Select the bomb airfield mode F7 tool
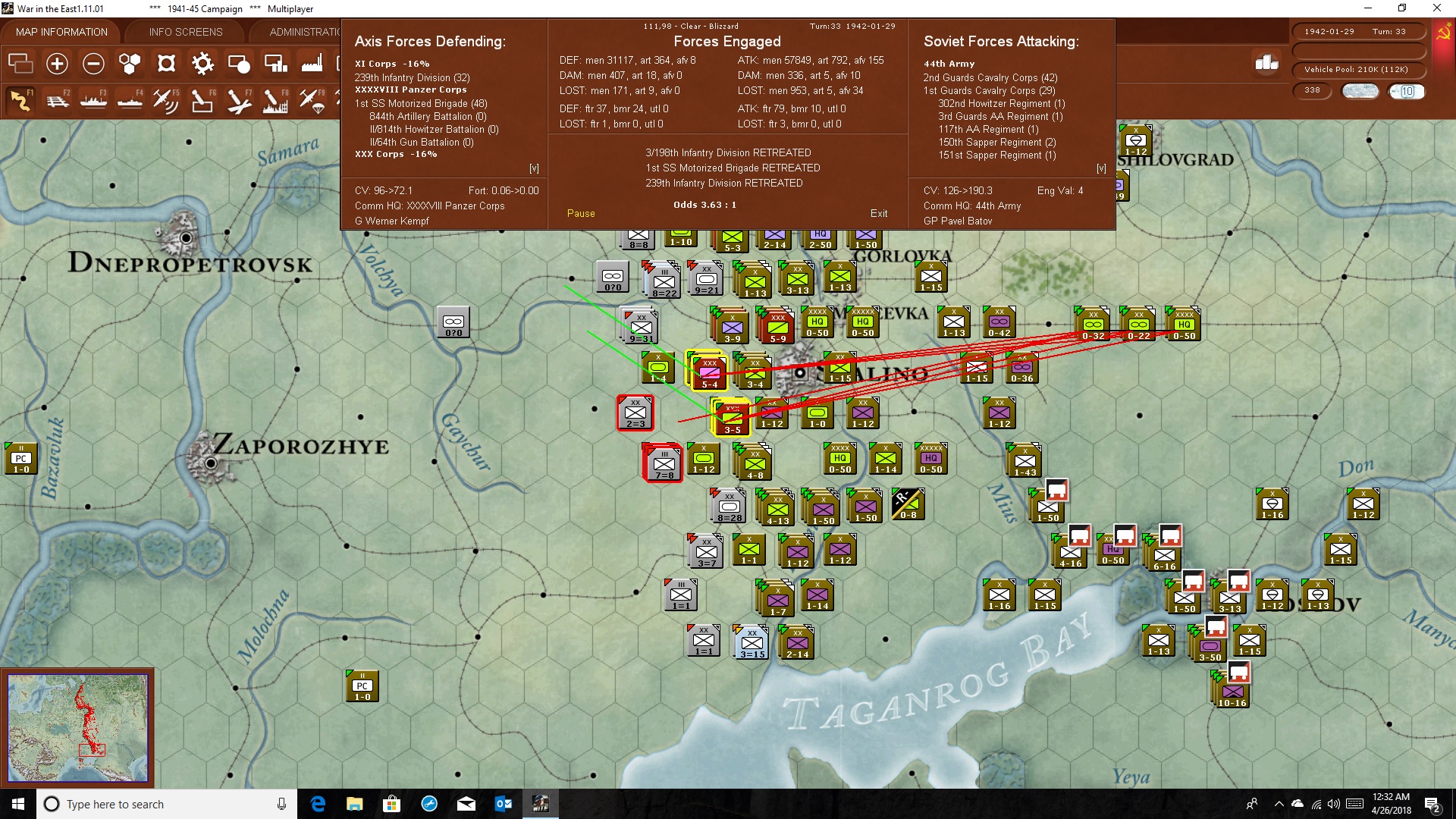The height and width of the screenshot is (819, 1456). click(x=239, y=100)
